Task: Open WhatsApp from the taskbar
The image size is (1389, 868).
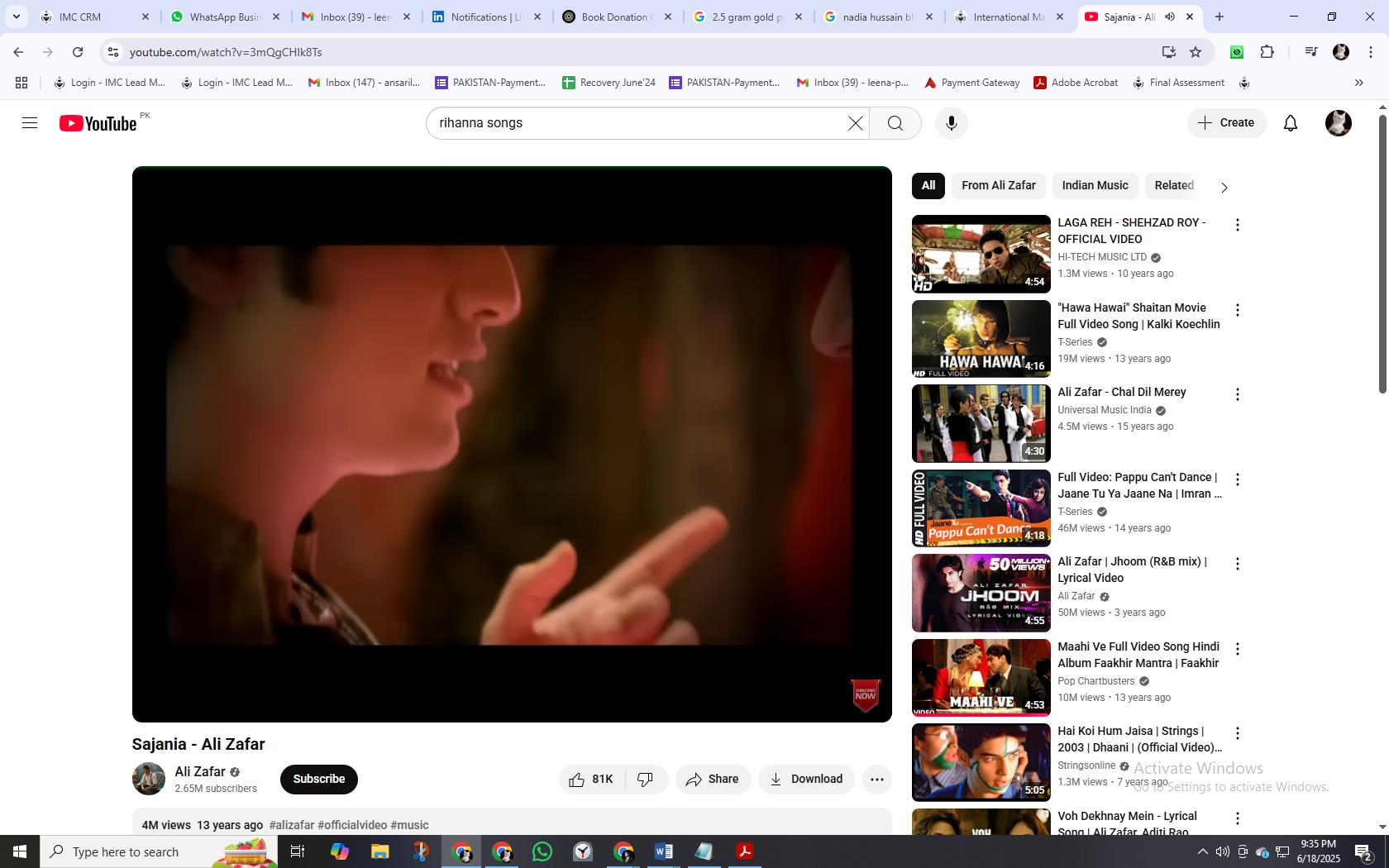Action: click(542, 851)
